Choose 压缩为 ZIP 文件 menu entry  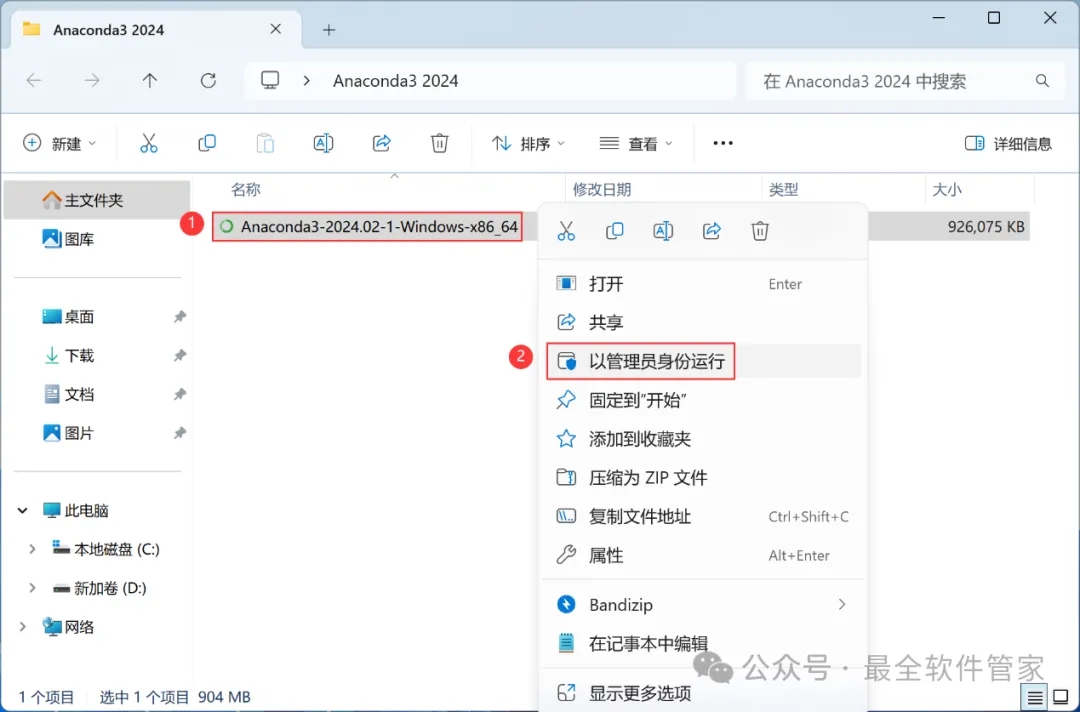(x=703, y=477)
